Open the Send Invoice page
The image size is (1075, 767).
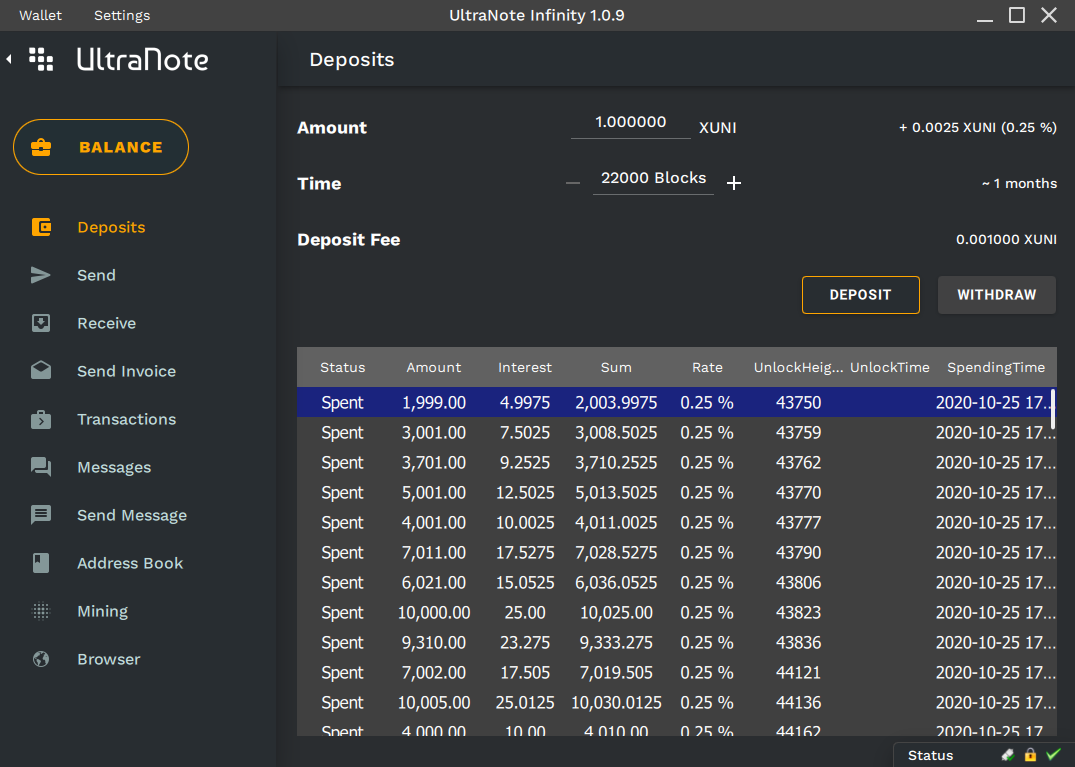coord(126,371)
